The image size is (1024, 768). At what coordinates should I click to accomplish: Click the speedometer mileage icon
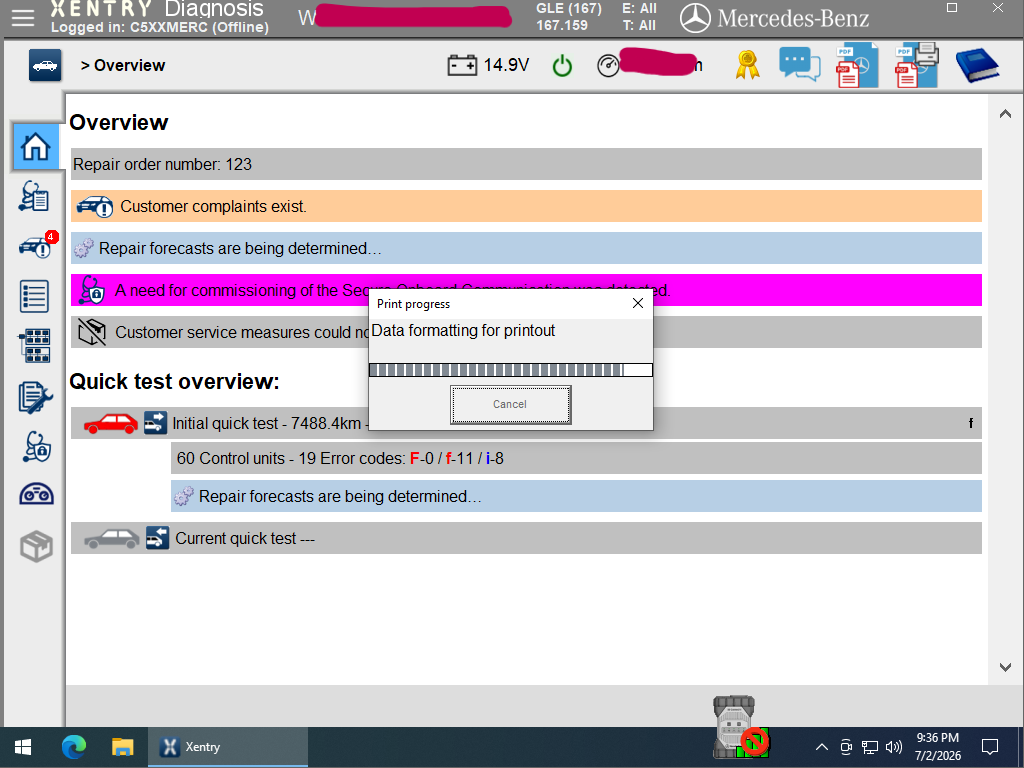[x=608, y=65]
